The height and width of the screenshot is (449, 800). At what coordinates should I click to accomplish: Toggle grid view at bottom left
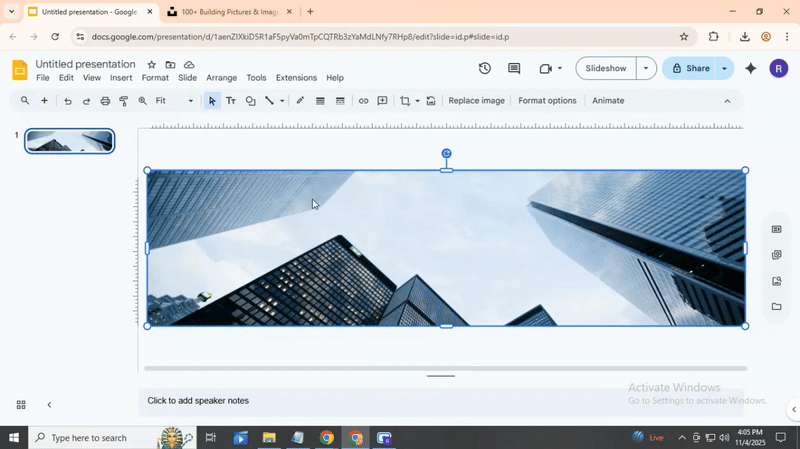coord(21,405)
